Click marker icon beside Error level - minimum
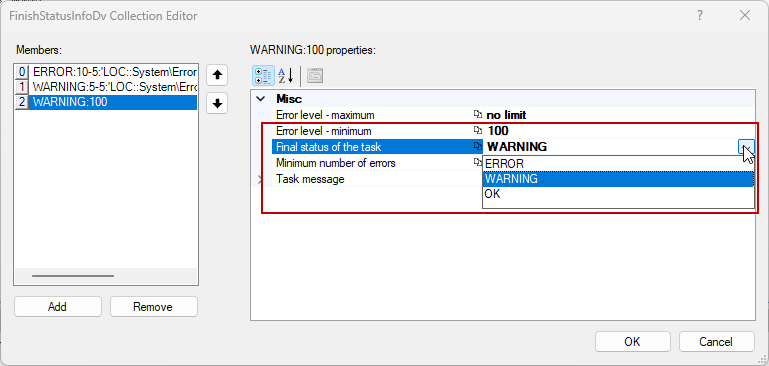This screenshot has width=769, height=366. [x=478, y=131]
